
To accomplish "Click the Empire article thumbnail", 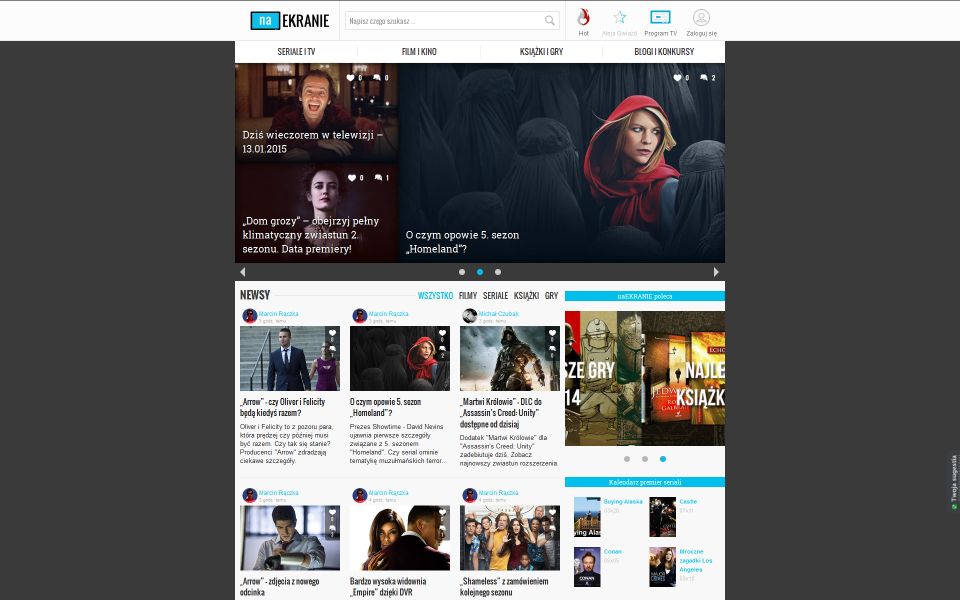I will click(400, 538).
